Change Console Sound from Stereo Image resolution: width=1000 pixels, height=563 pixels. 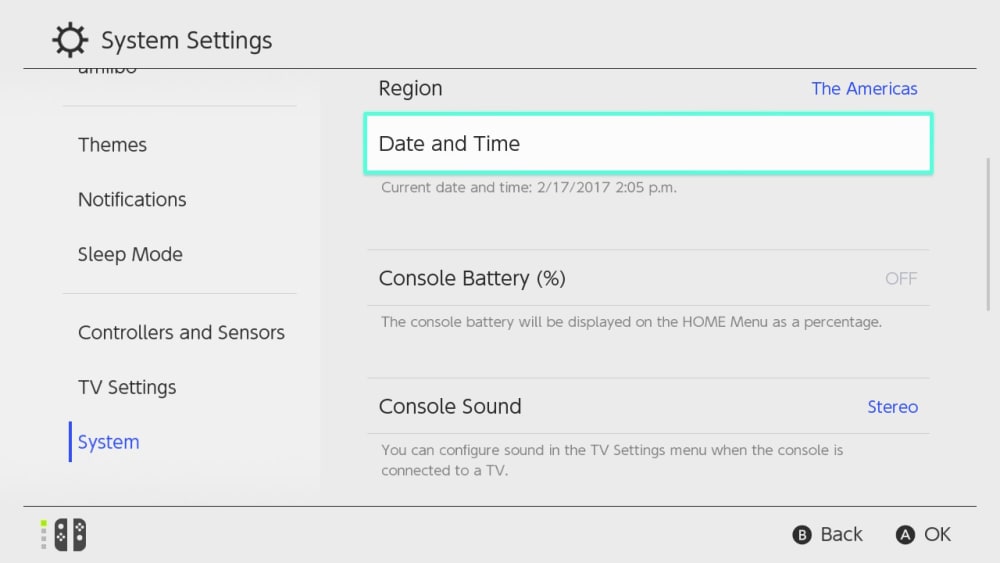[x=892, y=407]
